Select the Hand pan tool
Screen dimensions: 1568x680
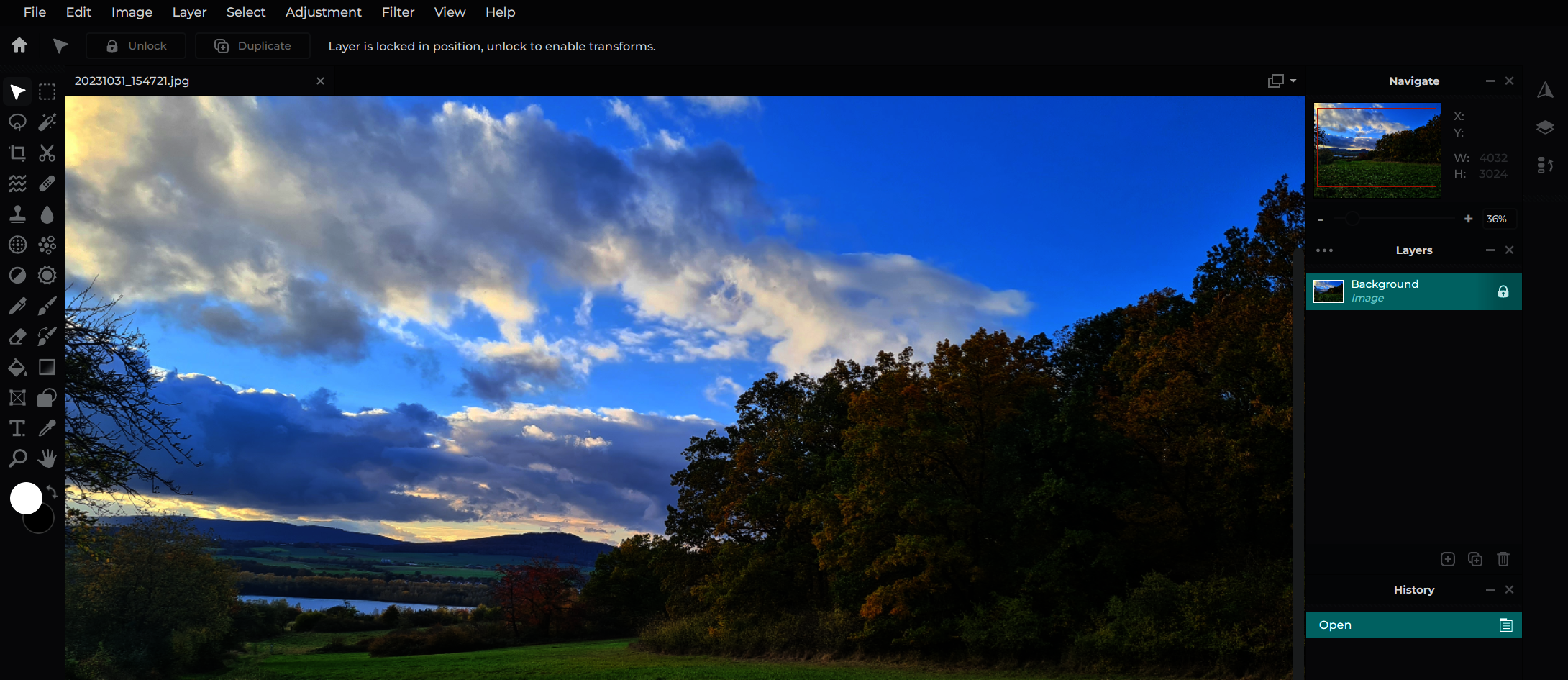47,458
